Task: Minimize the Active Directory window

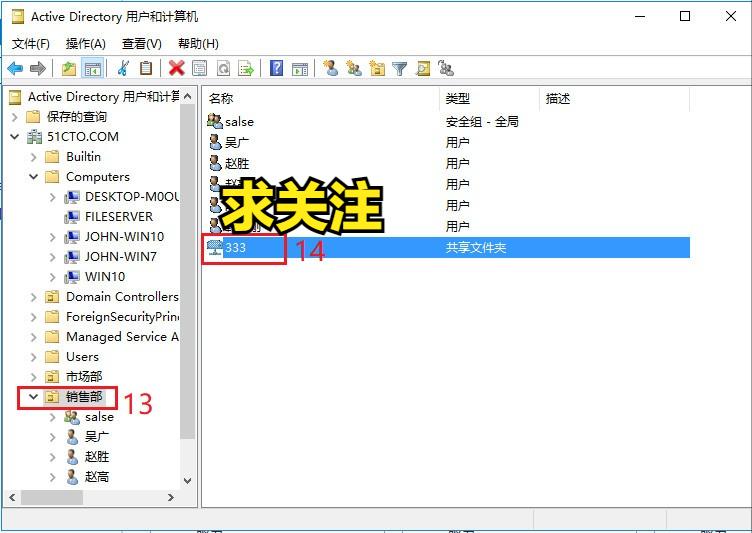Action: [x=640, y=16]
